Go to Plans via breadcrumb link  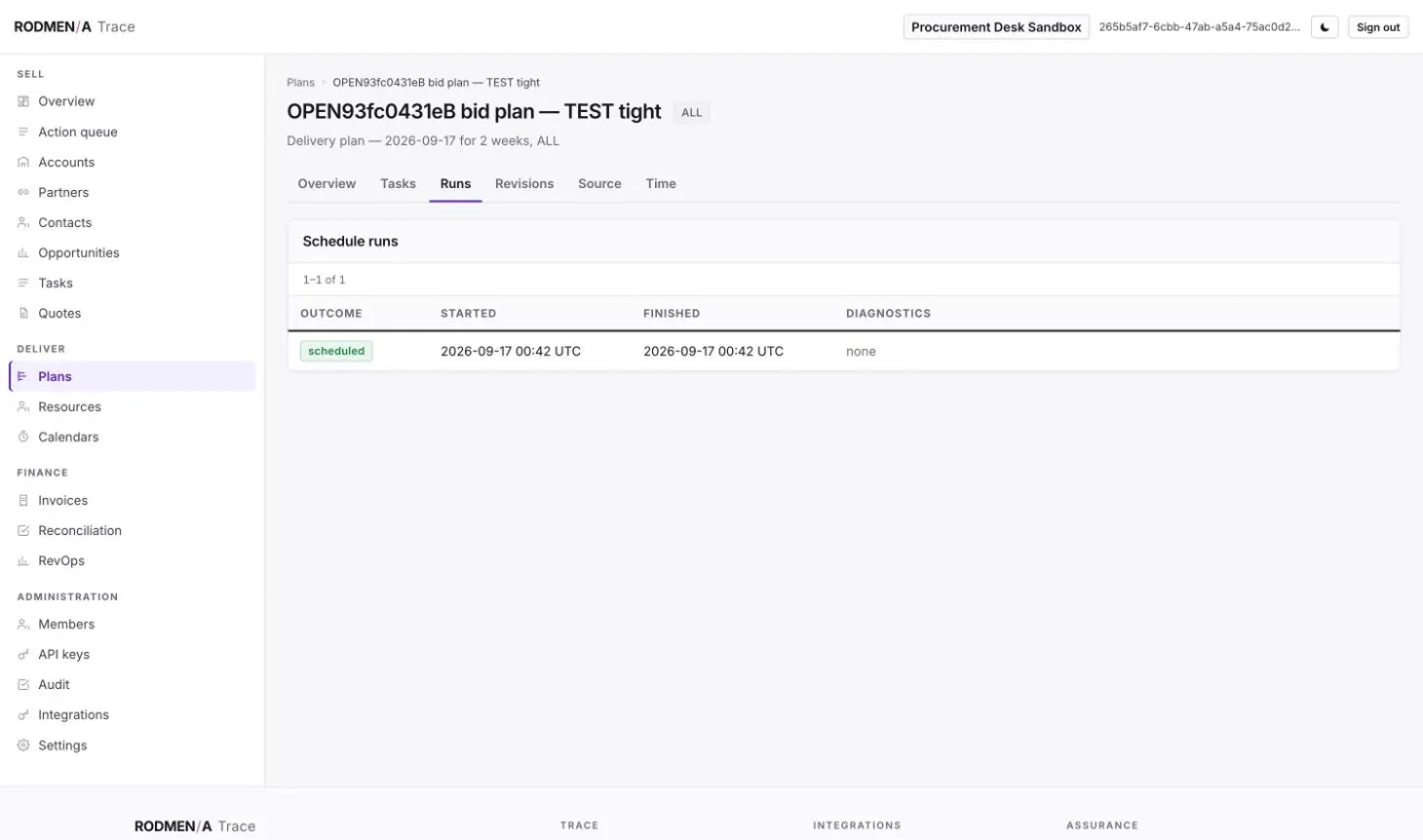pos(300,83)
